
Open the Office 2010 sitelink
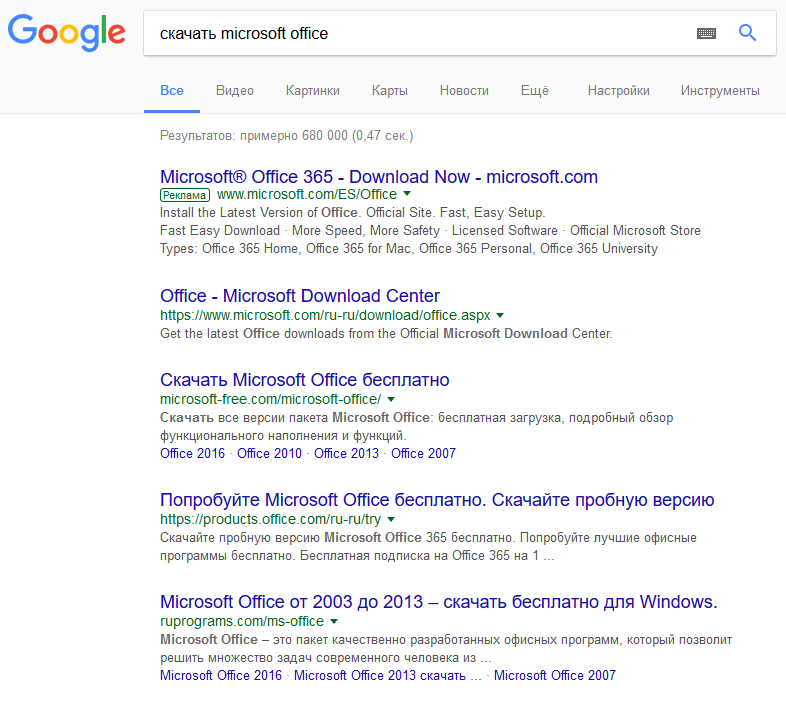click(270, 453)
